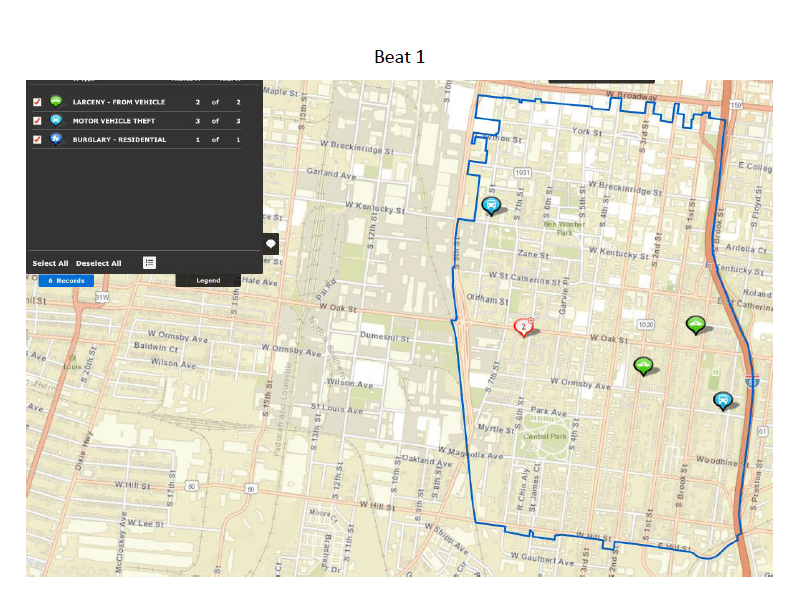Click the blue vehicle theft marker near S Brook St
The image size is (804, 600).
(722, 400)
